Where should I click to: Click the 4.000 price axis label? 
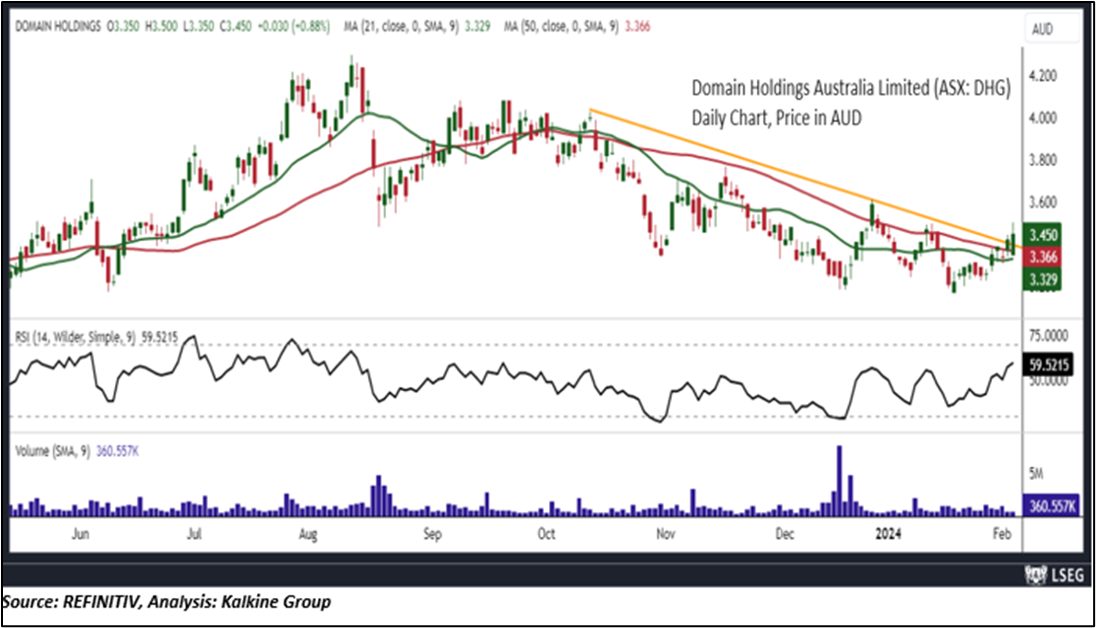point(1043,117)
